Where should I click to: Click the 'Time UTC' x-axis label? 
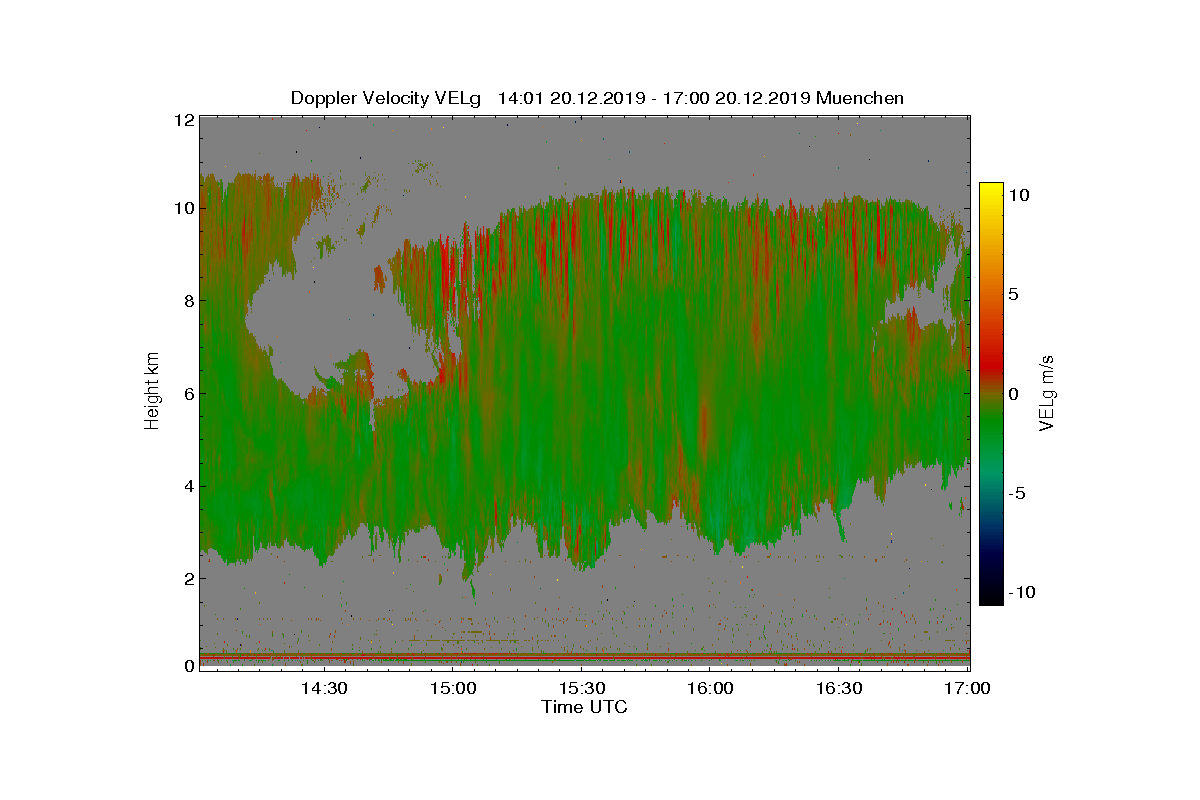[585, 707]
